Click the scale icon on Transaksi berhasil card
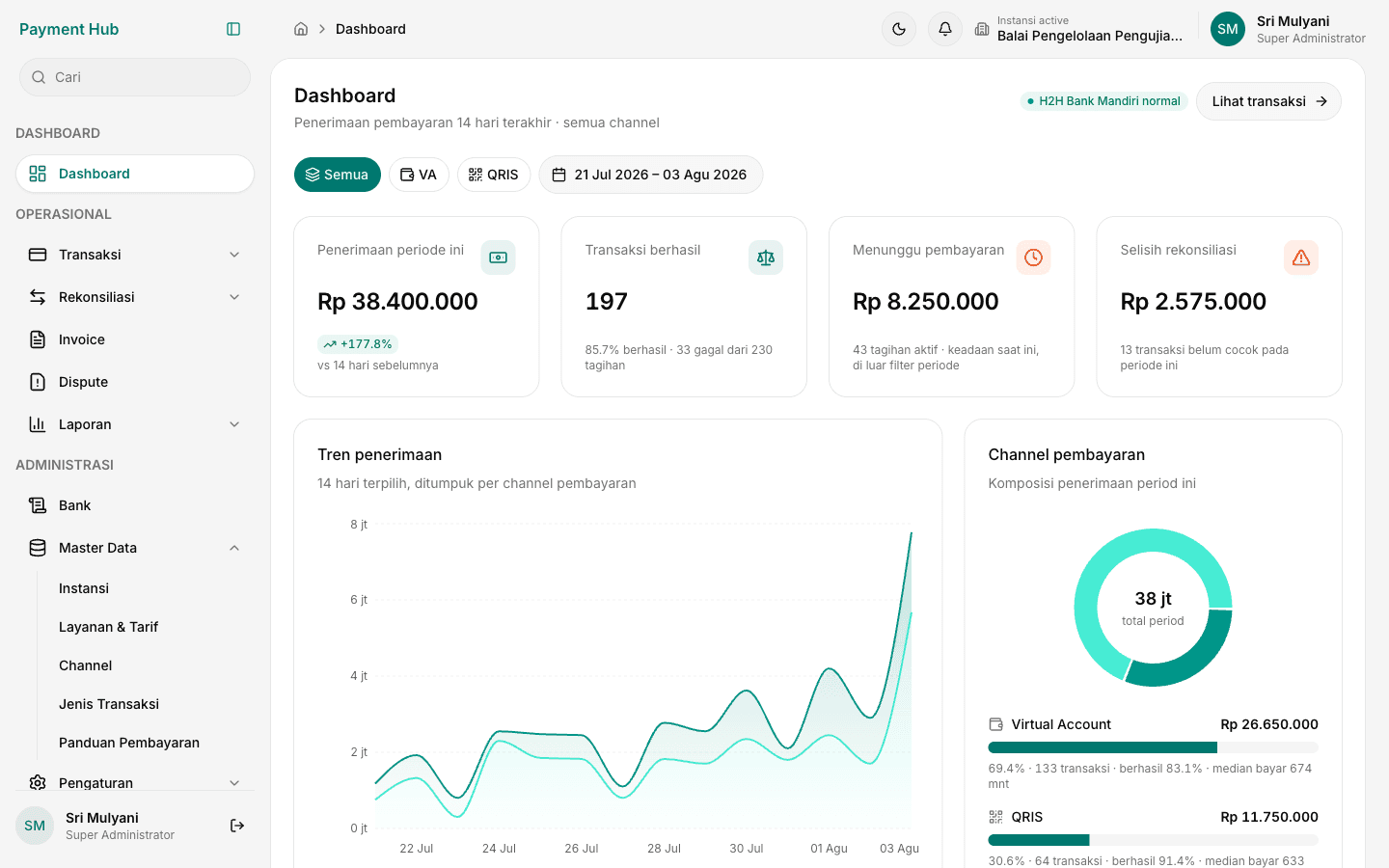The width and height of the screenshot is (1389, 868). point(766,258)
